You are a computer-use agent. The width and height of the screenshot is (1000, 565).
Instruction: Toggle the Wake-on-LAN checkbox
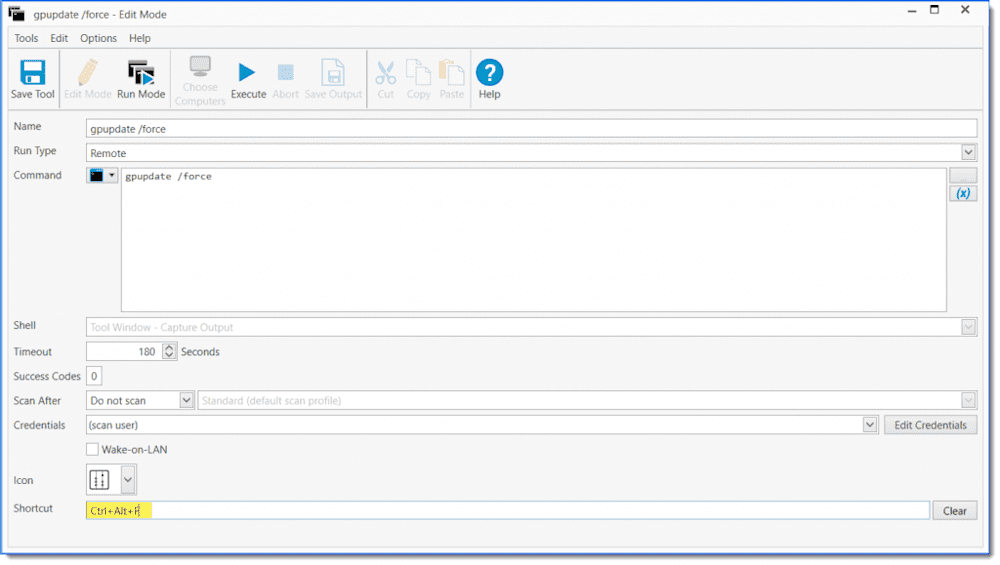[x=92, y=449]
